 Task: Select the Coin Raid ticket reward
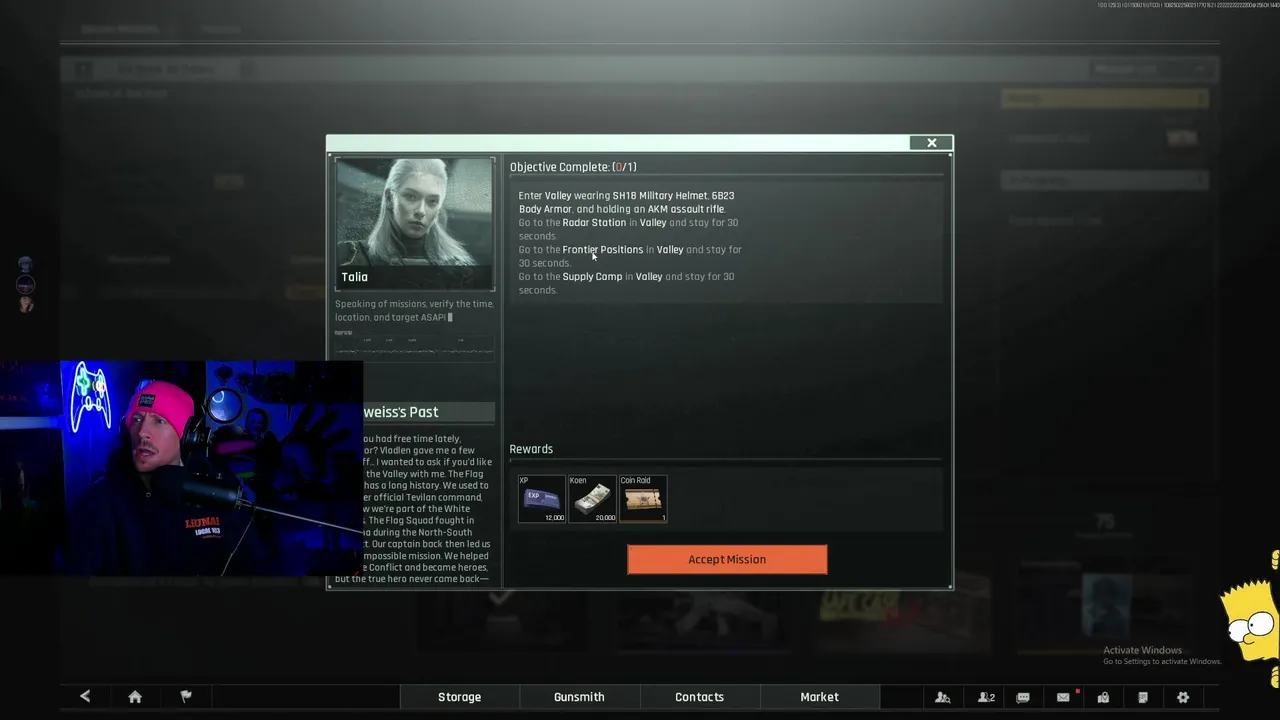[643, 499]
